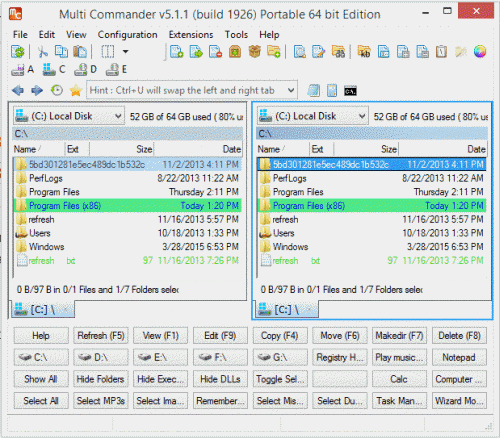Image resolution: width=500 pixels, height=438 pixels.
Task: Toggle the Hide DLLs filter button
Action: pyautogui.click(x=220, y=379)
